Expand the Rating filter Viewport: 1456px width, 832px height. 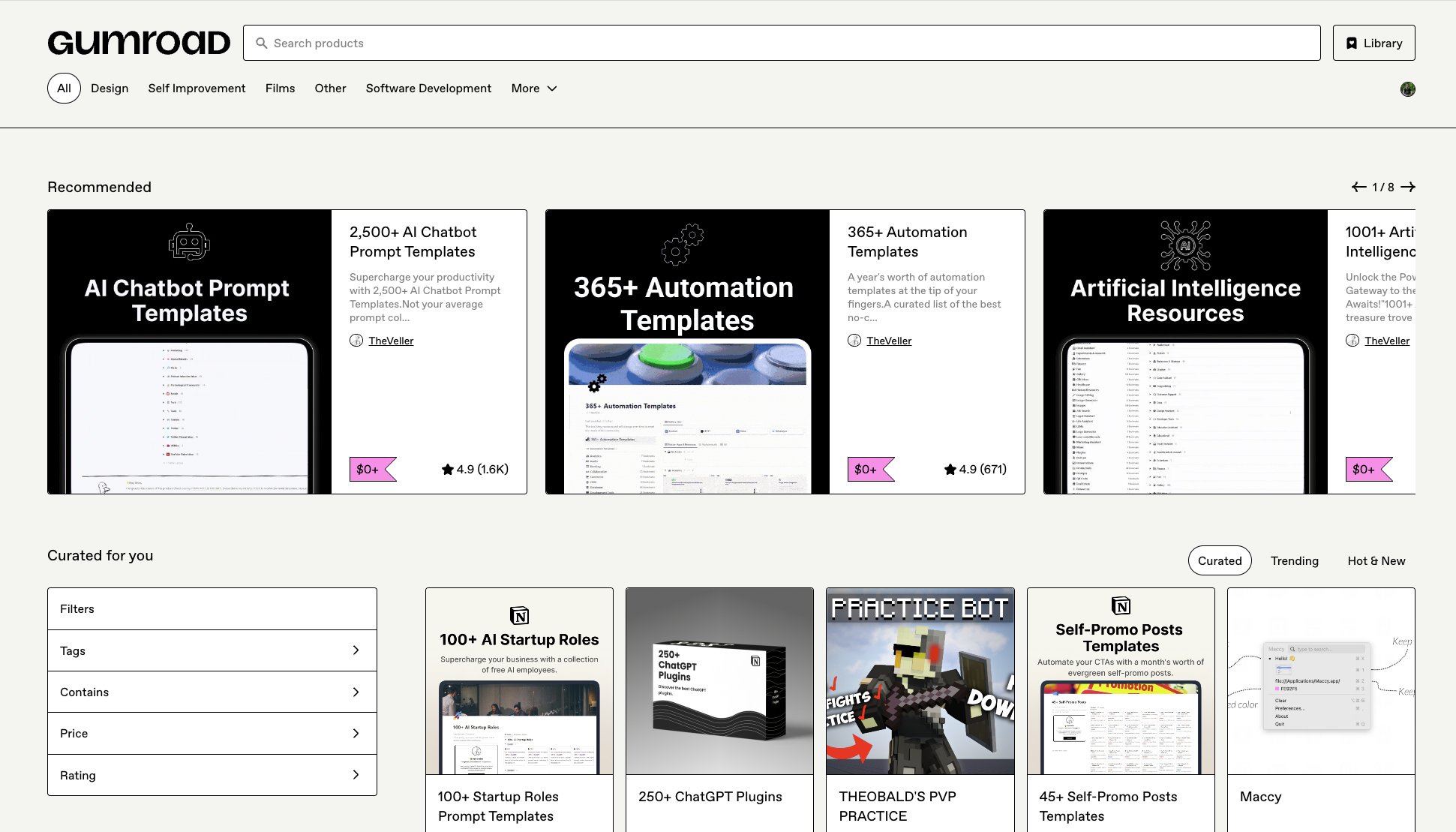click(212, 775)
